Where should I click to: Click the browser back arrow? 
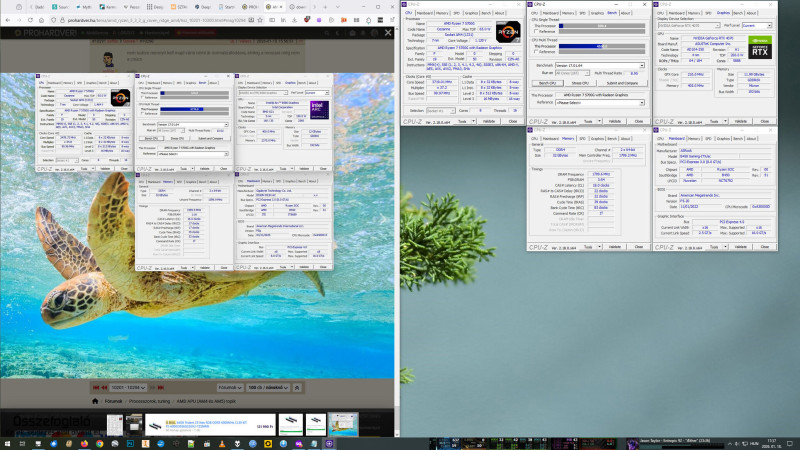(x=8, y=20)
